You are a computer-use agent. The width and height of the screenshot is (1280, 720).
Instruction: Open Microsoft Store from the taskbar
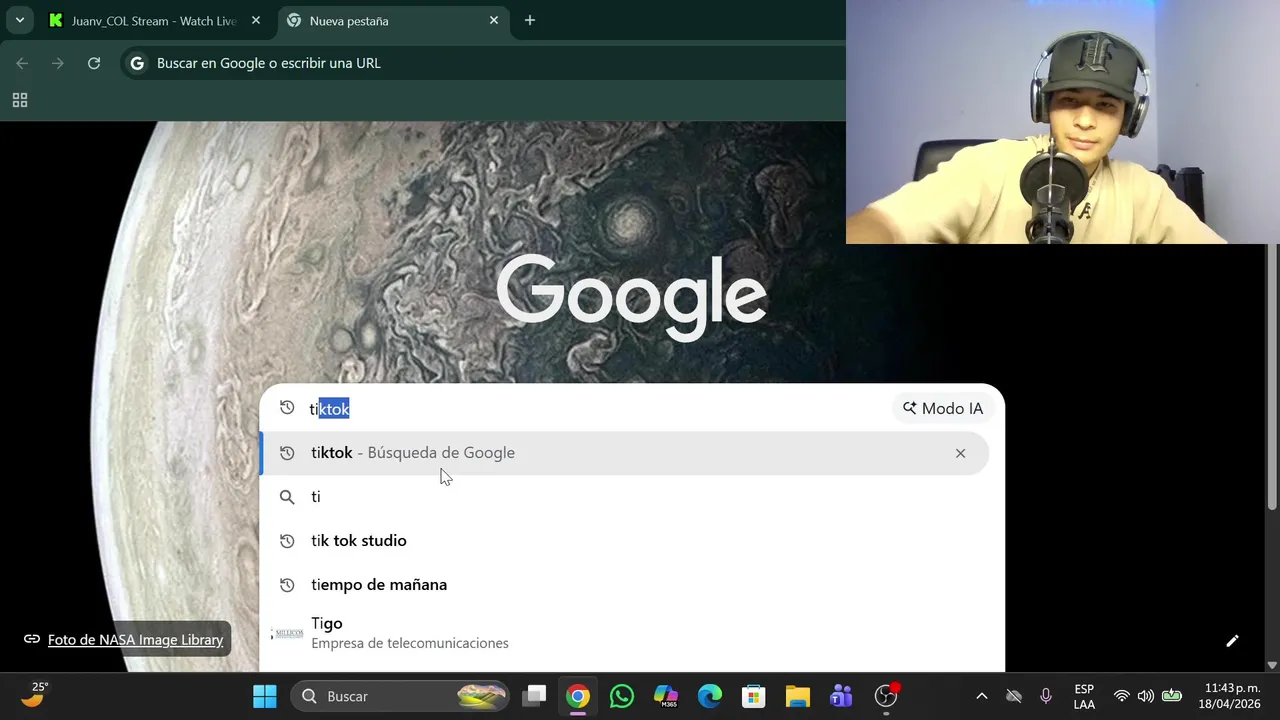754,696
